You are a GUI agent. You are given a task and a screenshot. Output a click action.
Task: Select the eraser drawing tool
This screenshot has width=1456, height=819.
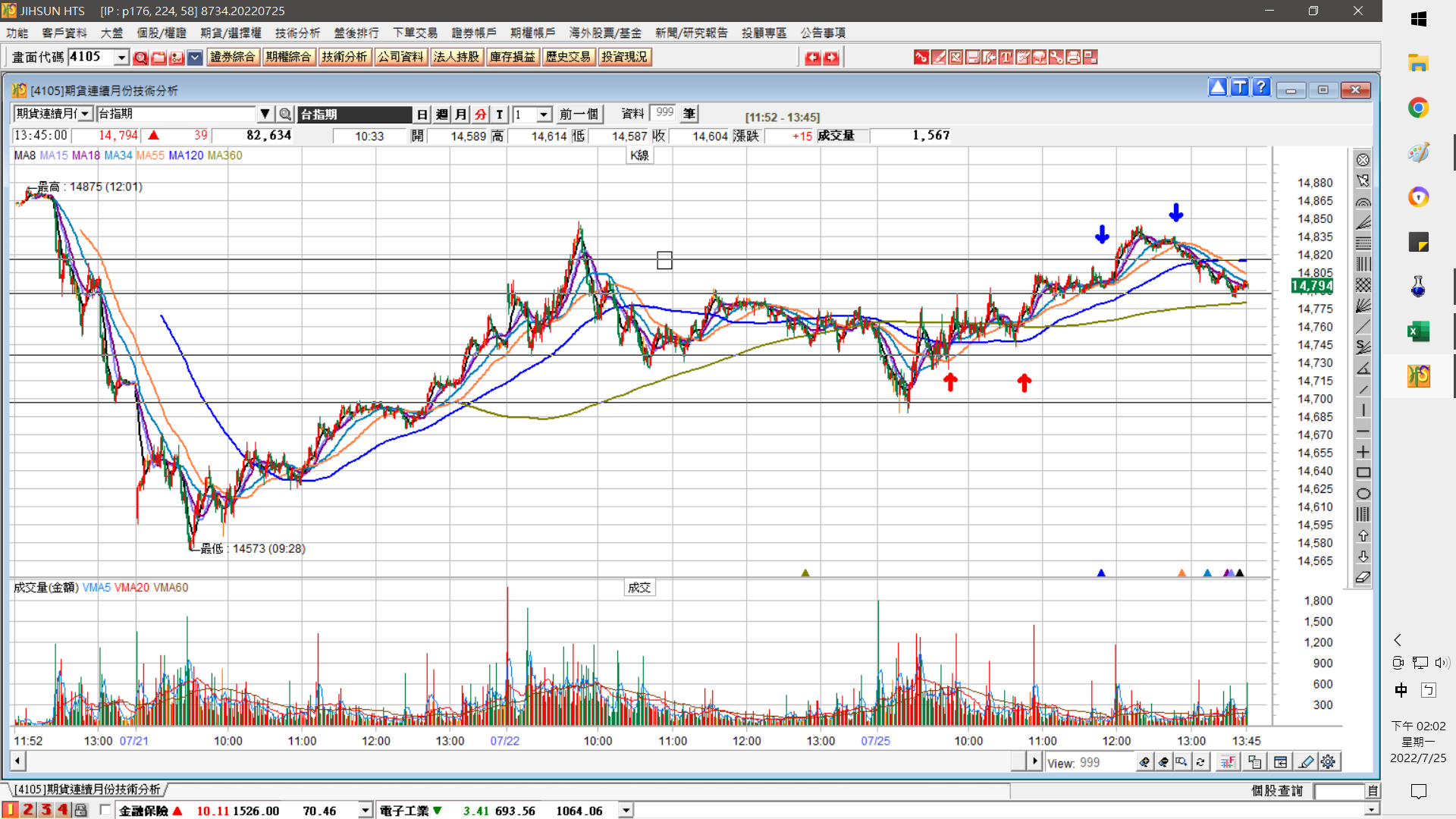(x=1363, y=578)
